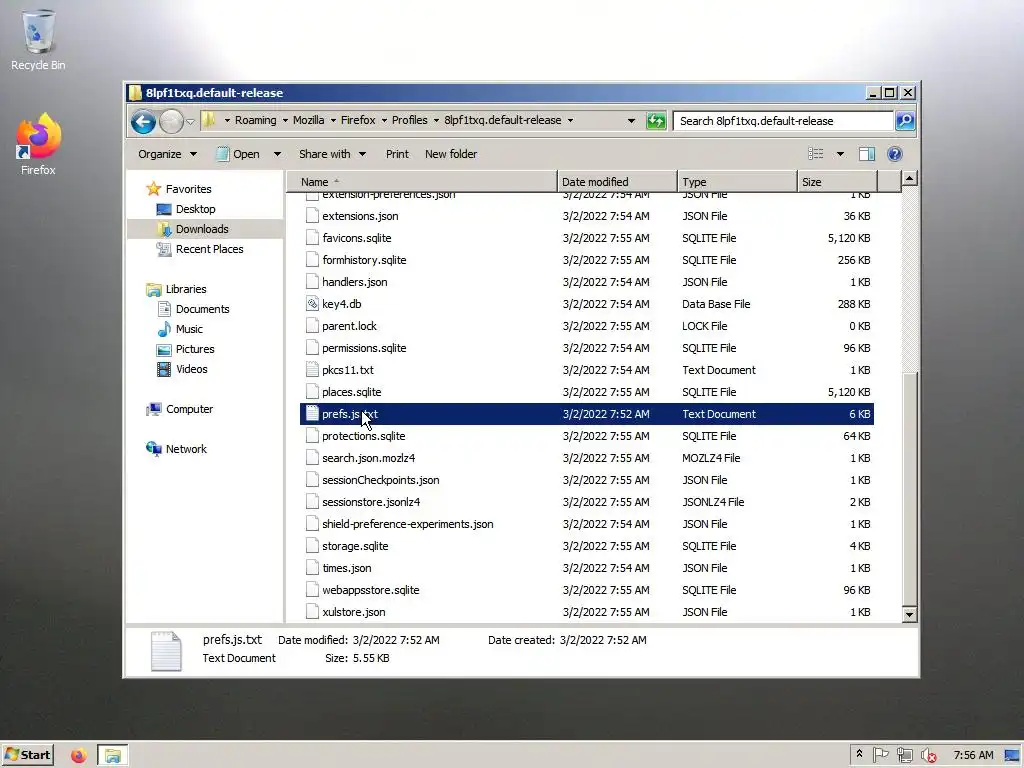
Task: Select the Firefox desktop shortcut
Action: point(38,144)
